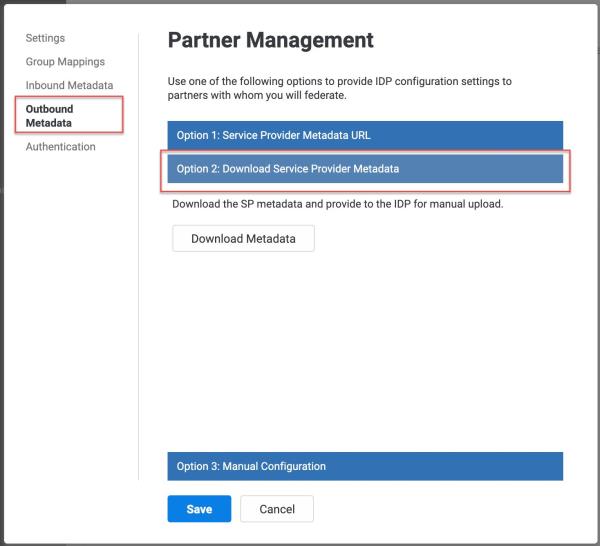Select the Outbound Metadata sidebar item
The image size is (600, 546).
(49, 116)
